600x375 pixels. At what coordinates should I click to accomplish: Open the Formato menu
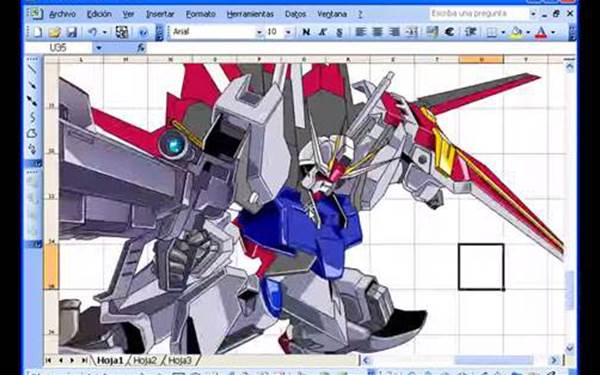(201, 14)
